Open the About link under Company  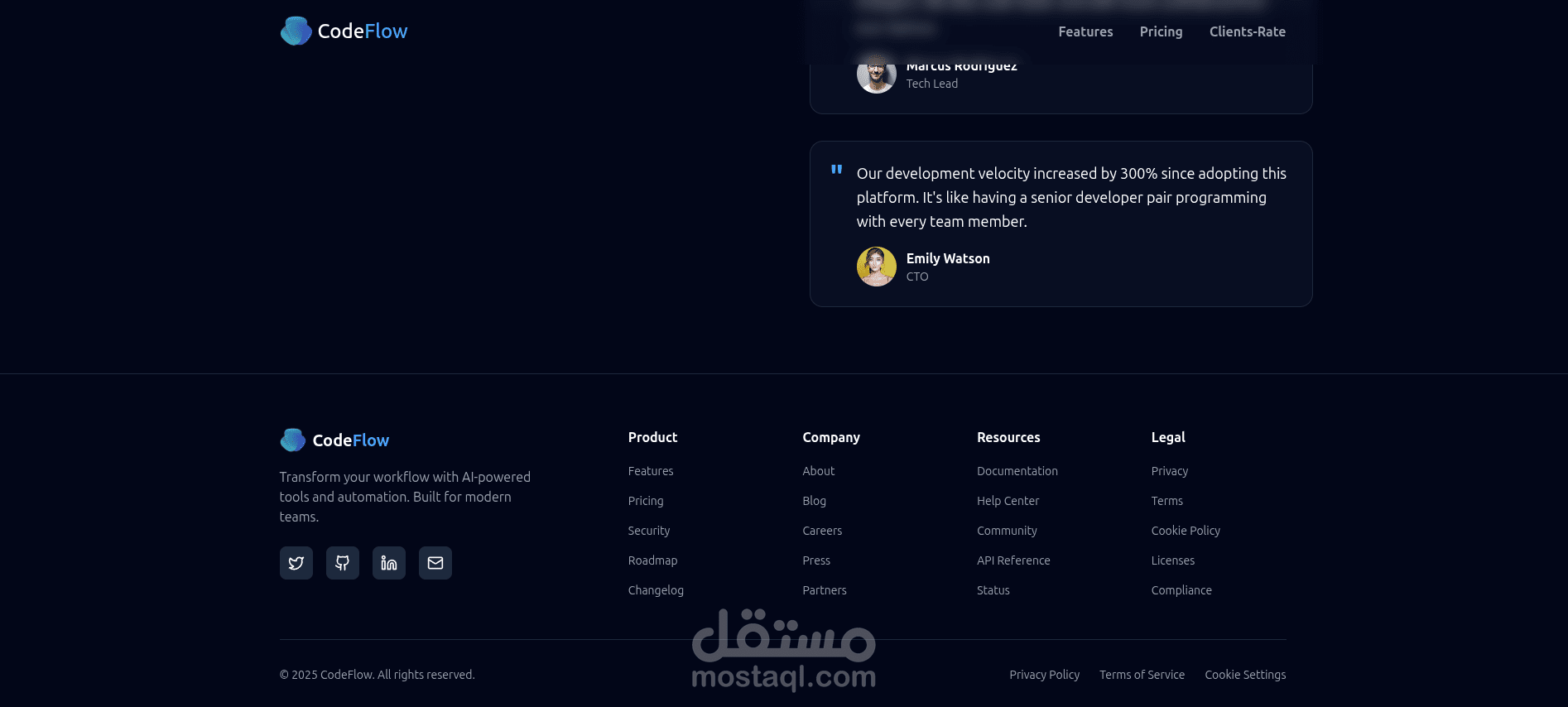tap(819, 471)
